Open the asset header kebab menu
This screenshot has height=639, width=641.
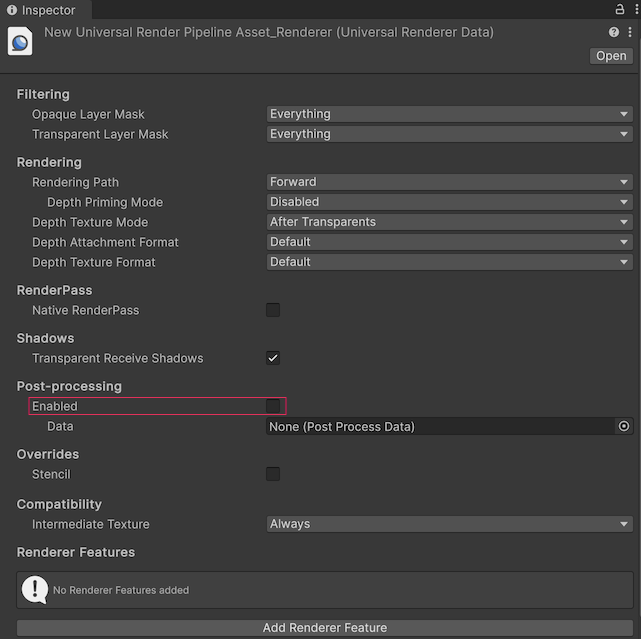(629, 33)
